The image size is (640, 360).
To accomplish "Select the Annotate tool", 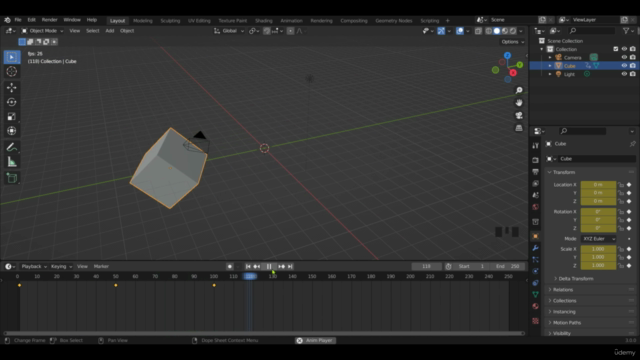I will pyautogui.click(x=11, y=147).
